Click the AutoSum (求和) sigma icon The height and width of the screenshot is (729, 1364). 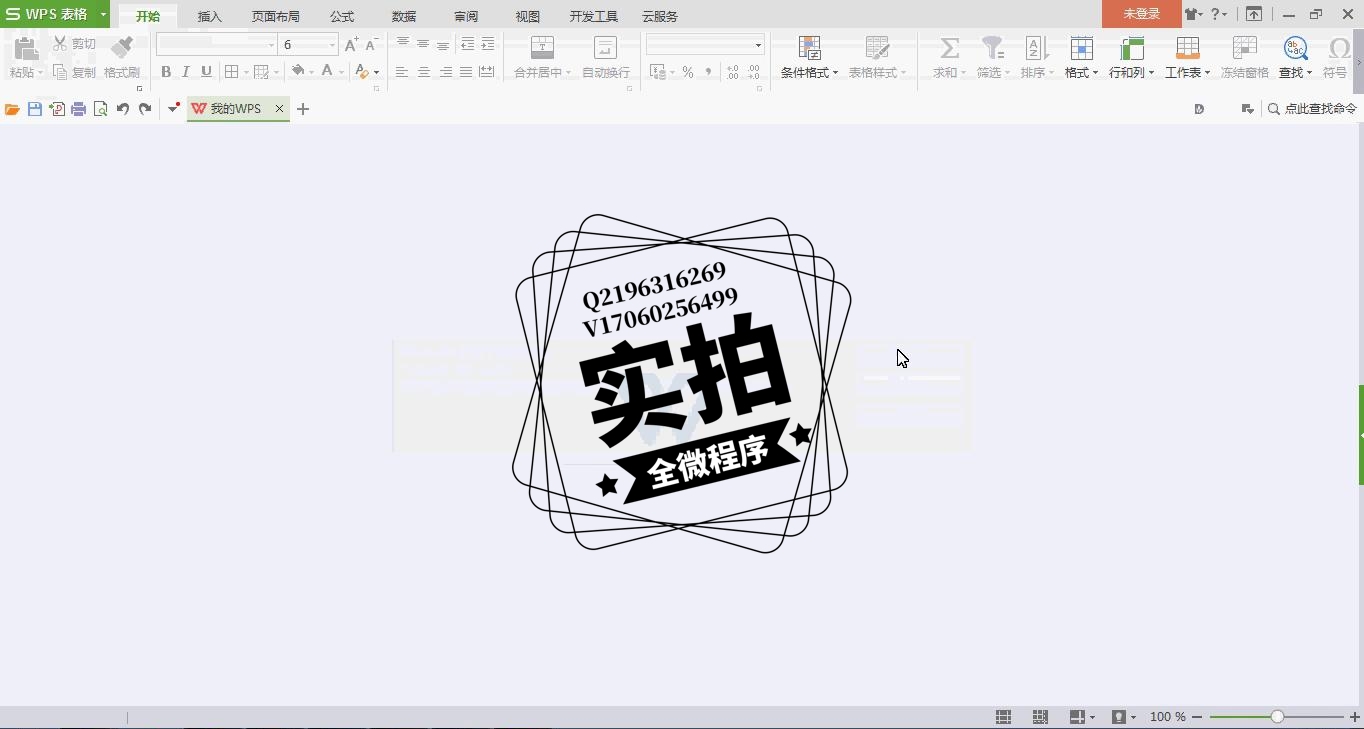coord(950,47)
